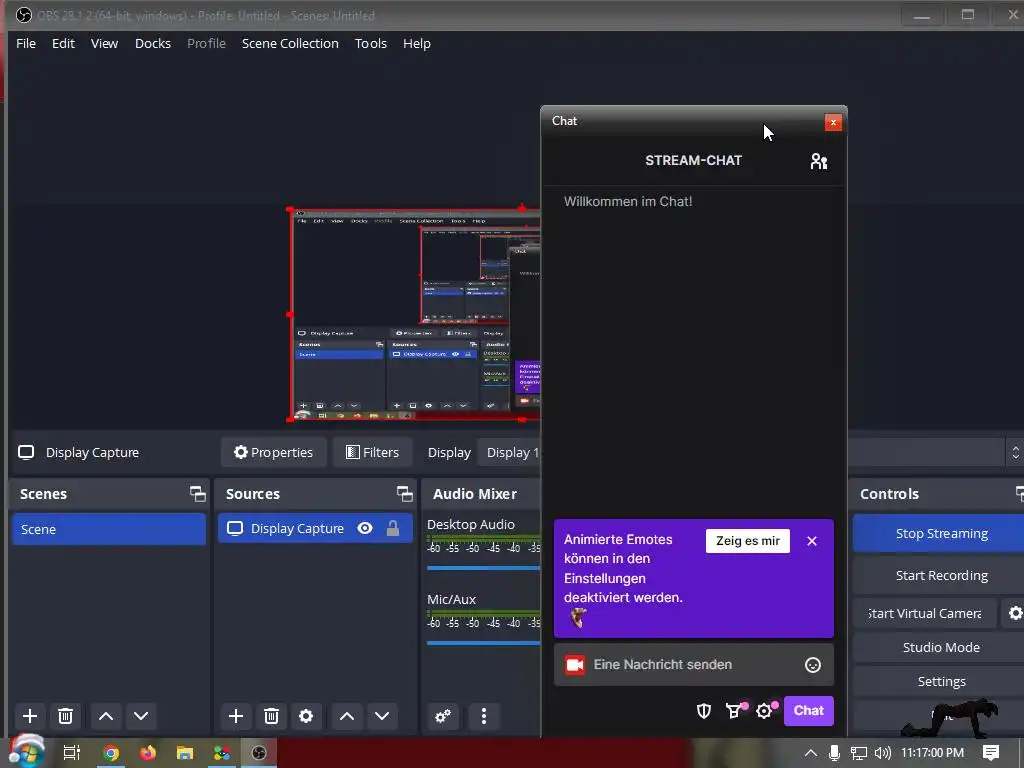Open the Docks menu
The image size is (1024, 768).
[x=153, y=43]
